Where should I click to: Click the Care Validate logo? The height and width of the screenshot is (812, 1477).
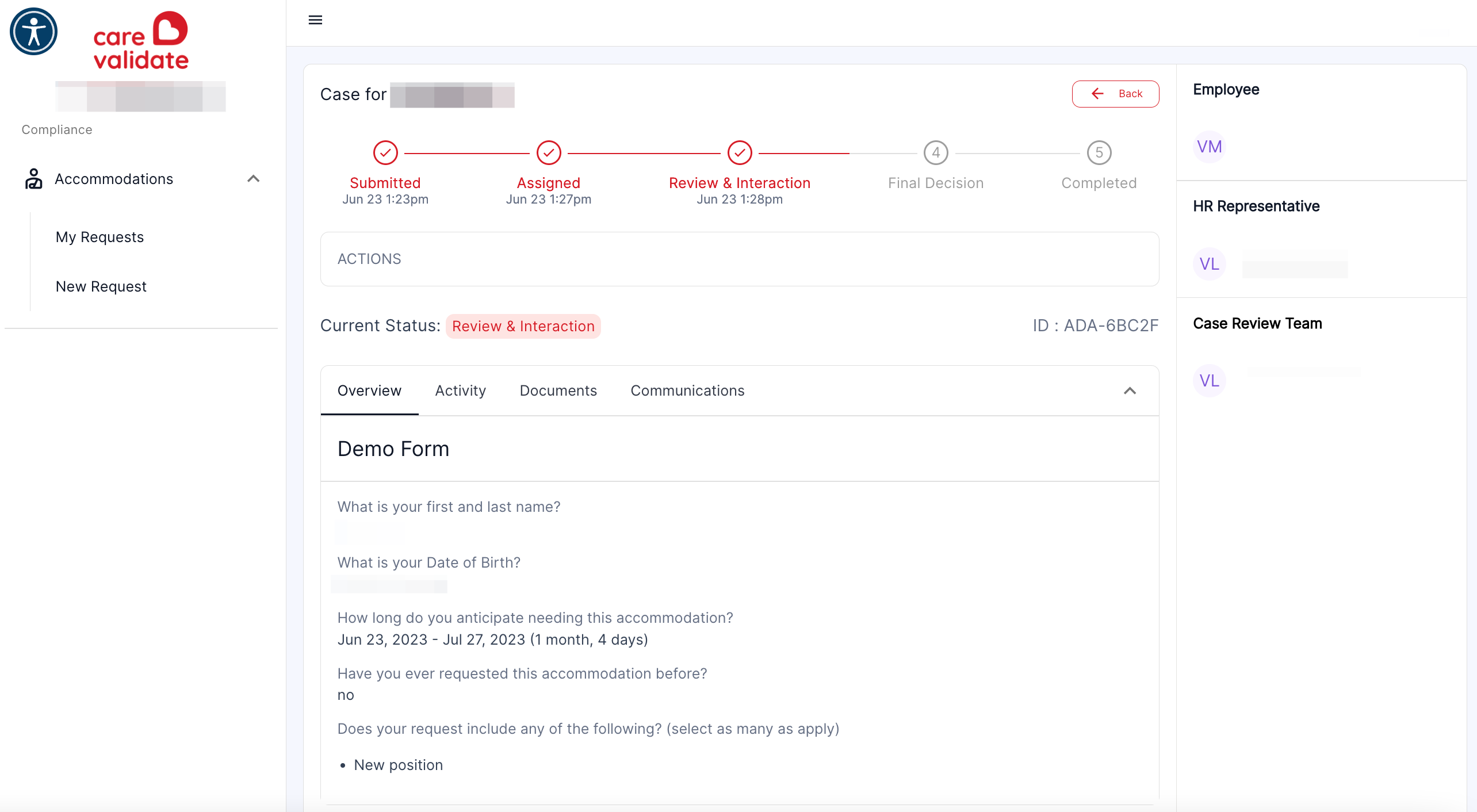click(x=141, y=41)
